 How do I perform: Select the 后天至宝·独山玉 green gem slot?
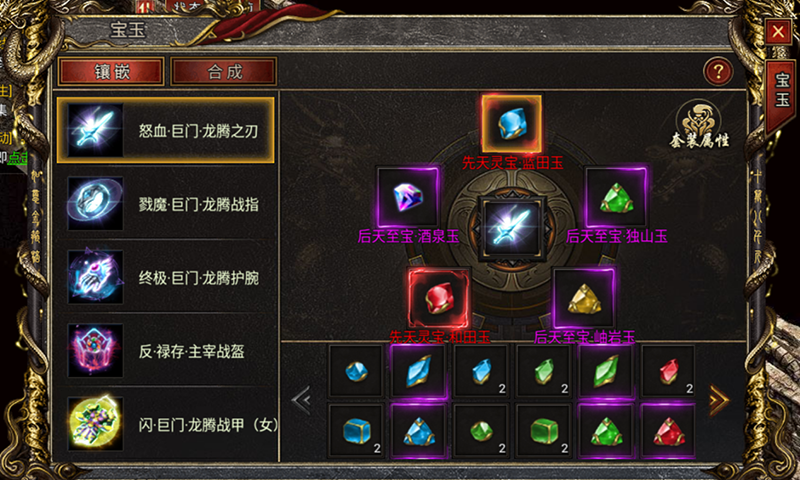click(616, 196)
